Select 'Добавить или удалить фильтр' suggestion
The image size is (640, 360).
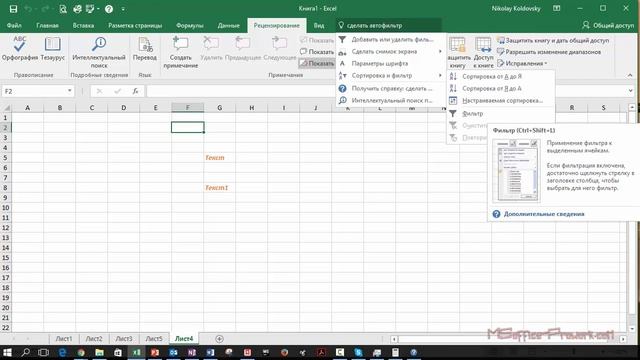click(x=391, y=40)
